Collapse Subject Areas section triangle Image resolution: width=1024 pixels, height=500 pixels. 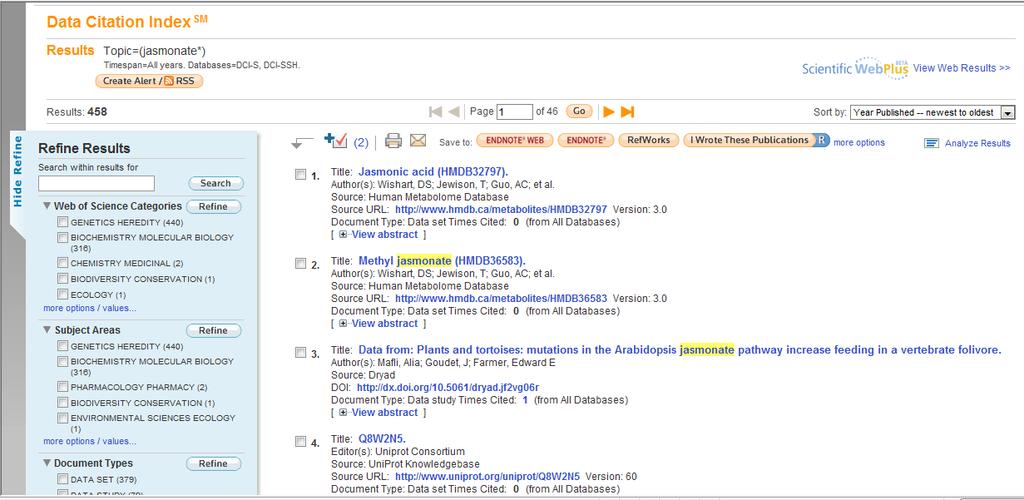(x=47, y=330)
